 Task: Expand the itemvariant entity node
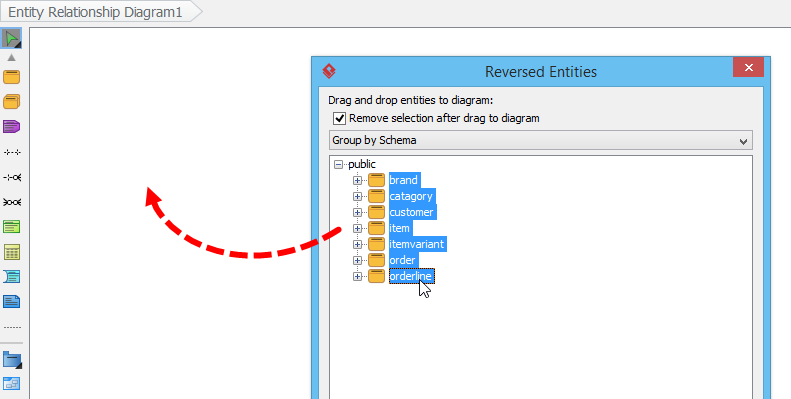(x=357, y=244)
